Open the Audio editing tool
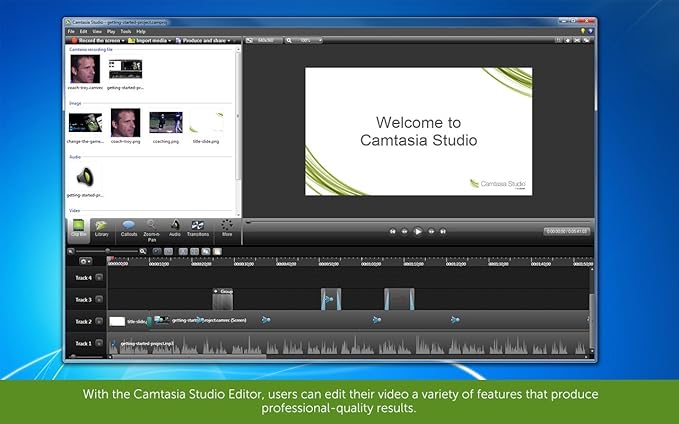Screen dimensions: 679x424 pos(175,229)
